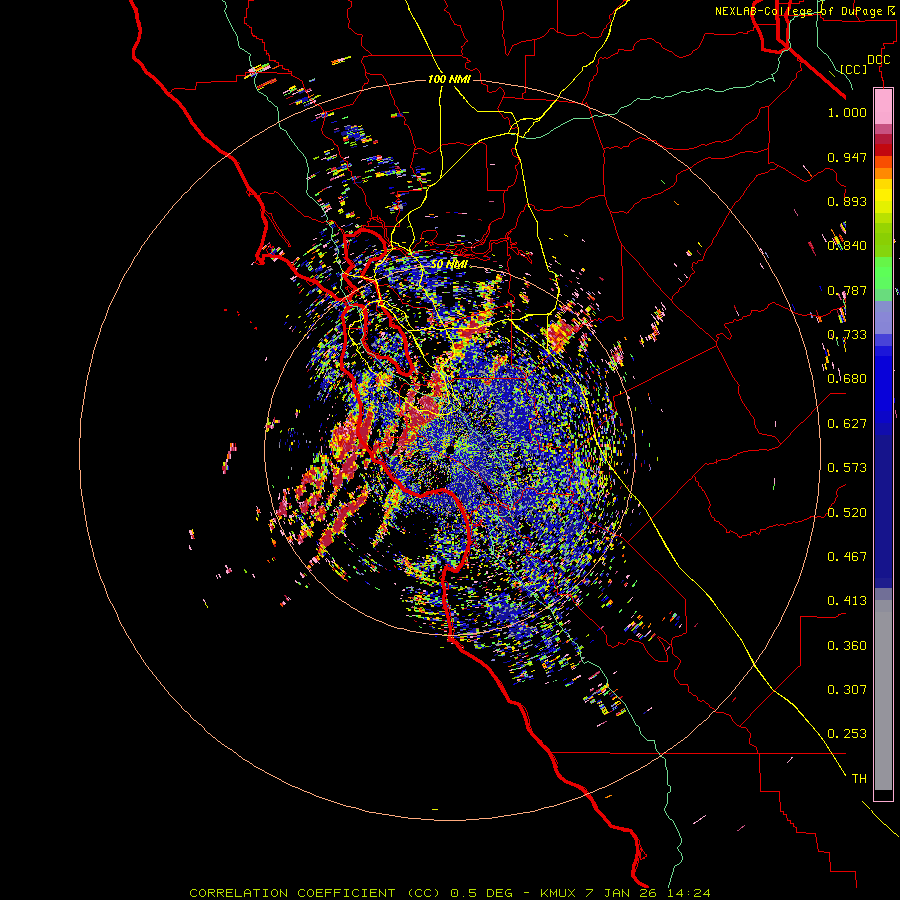This screenshot has width=900, height=900.
Task: Click the 0.307 legend value
Action: pos(847,690)
